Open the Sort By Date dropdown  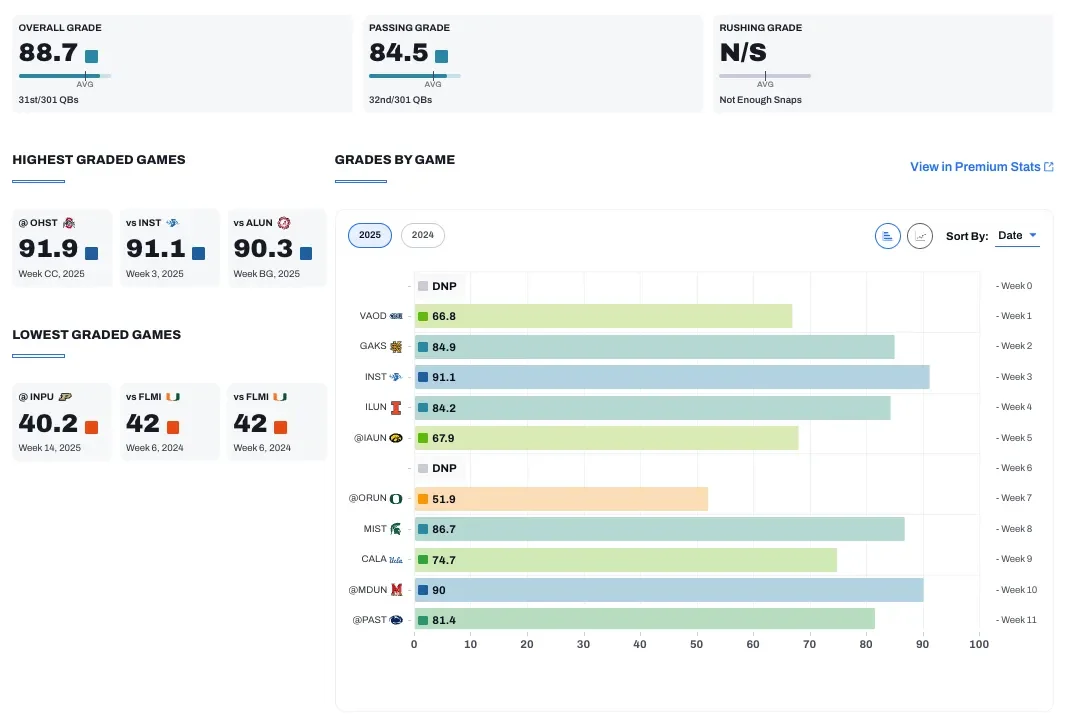pos(1017,236)
